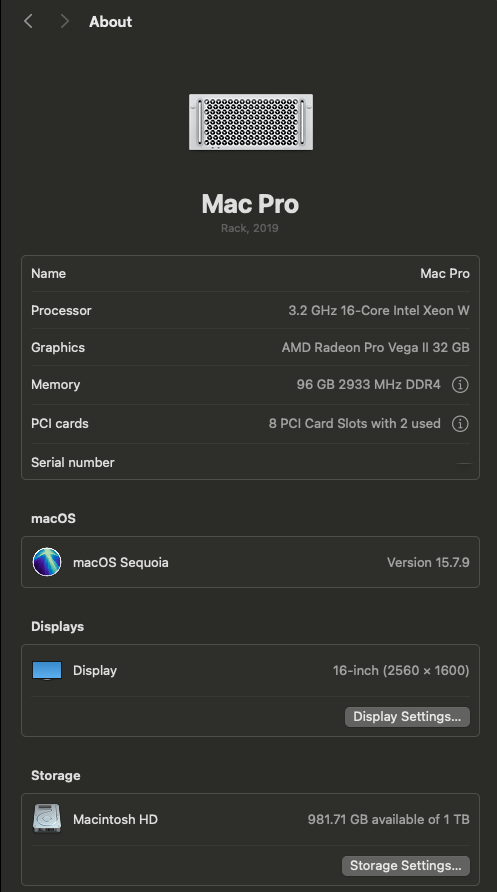This screenshot has height=892, width=497.
Task: Click the PCI cards row label
Action: click(60, 424)
